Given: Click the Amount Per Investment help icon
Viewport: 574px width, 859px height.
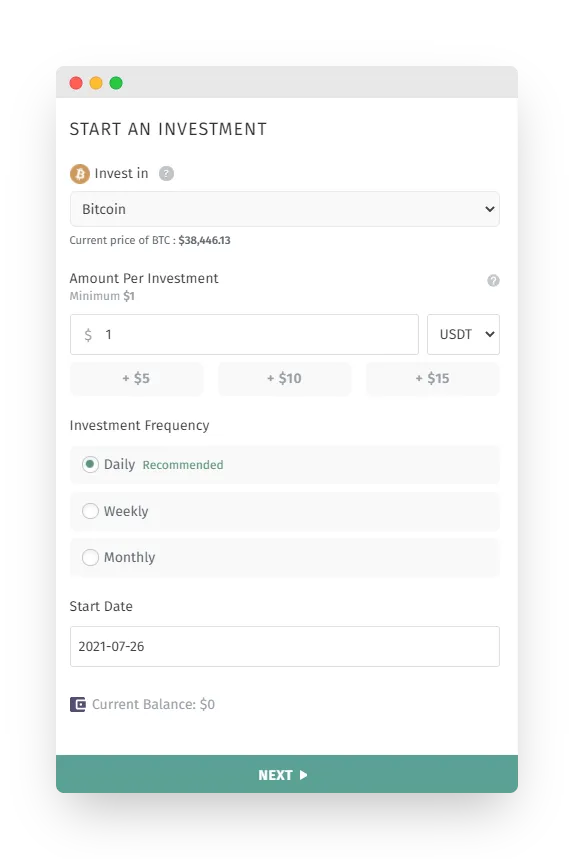Looking at the screenshot, I should [493, 280].
